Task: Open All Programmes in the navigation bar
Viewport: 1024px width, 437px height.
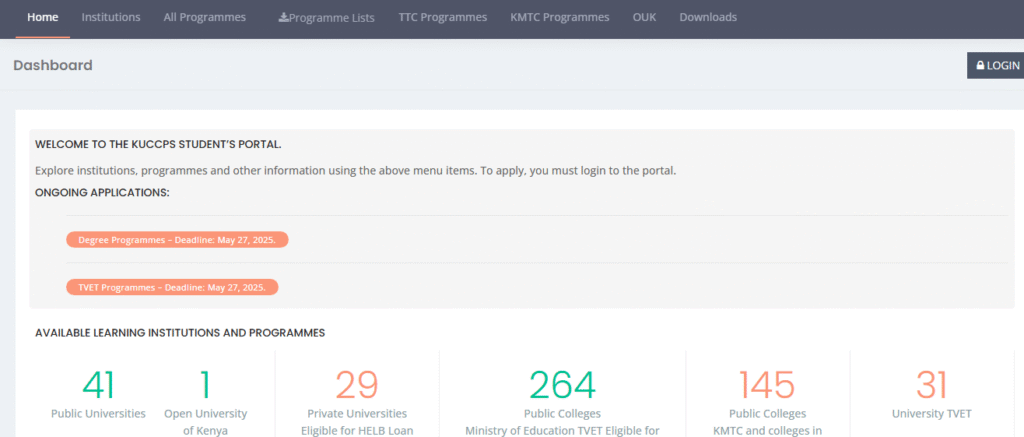Action: (204, 18)
